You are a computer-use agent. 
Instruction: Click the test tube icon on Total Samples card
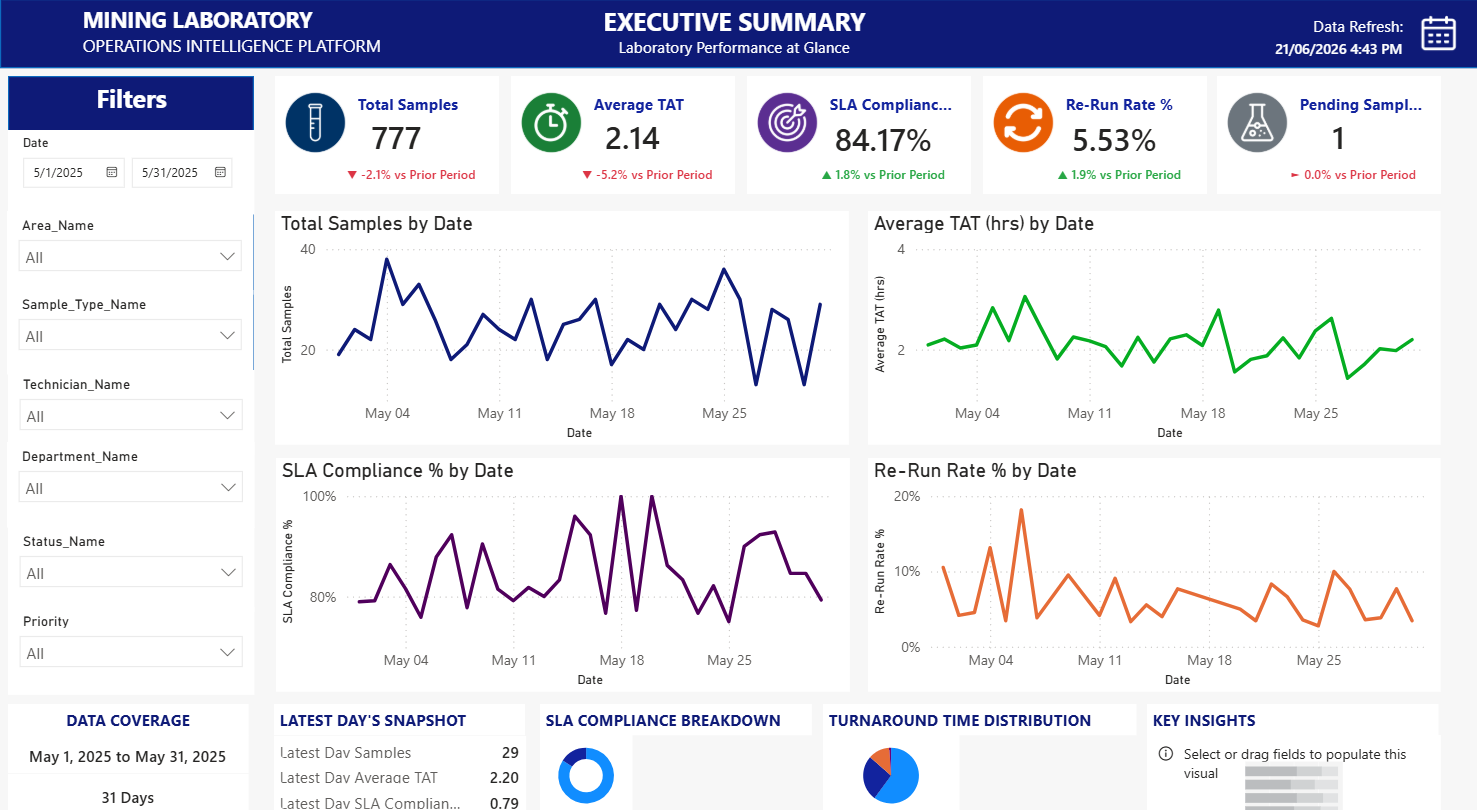(x=315, y=124)
